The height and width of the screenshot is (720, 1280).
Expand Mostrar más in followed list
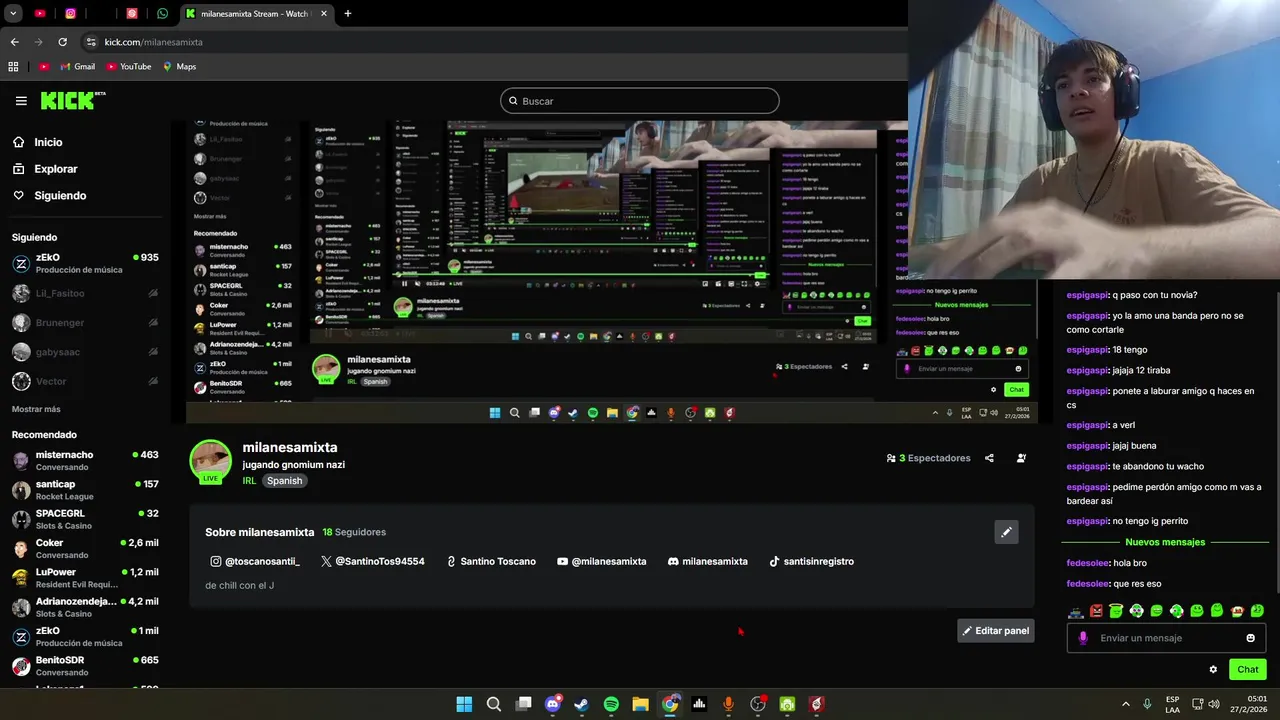[36, 409]
